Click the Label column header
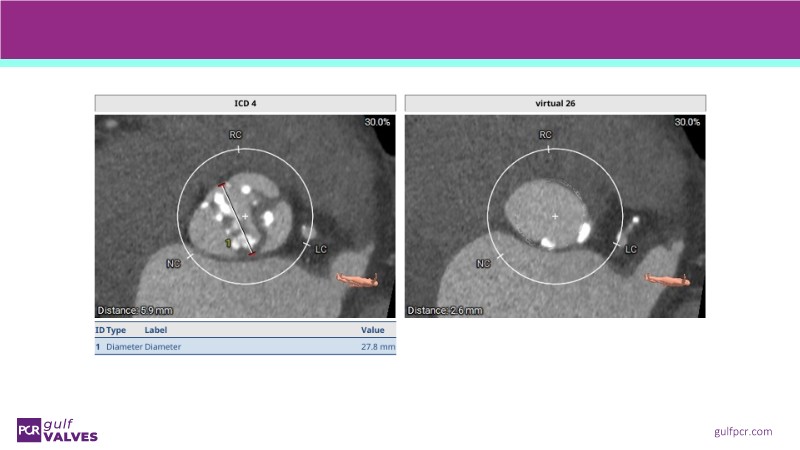This screenshot has width=800, height=450. (156, 329)
